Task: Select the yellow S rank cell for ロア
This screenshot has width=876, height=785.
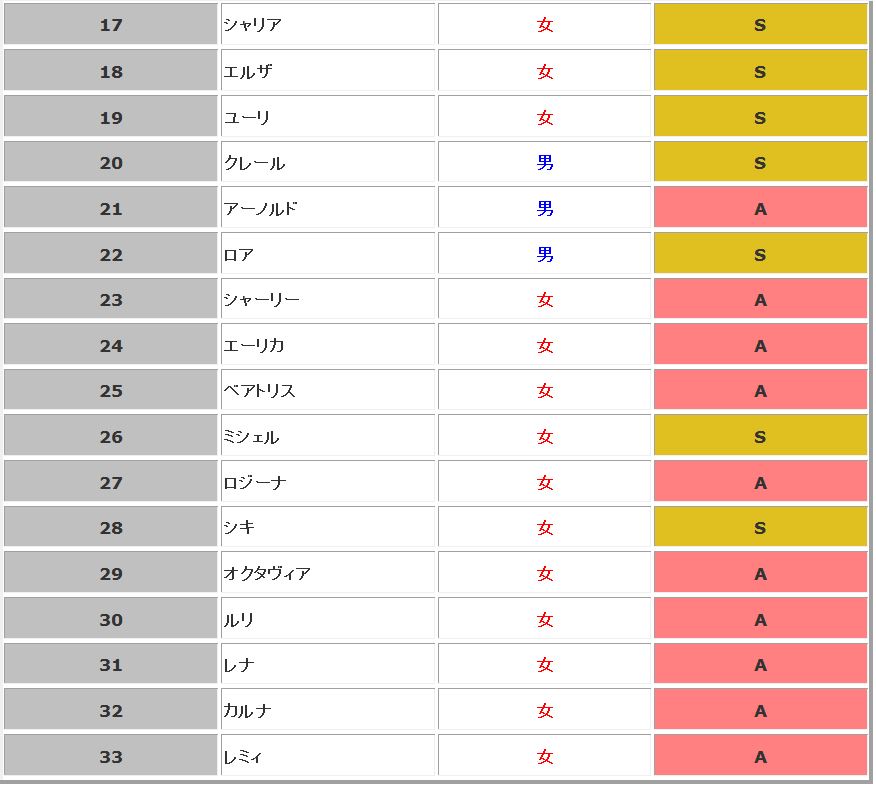Action: click(x=760, y=254)
